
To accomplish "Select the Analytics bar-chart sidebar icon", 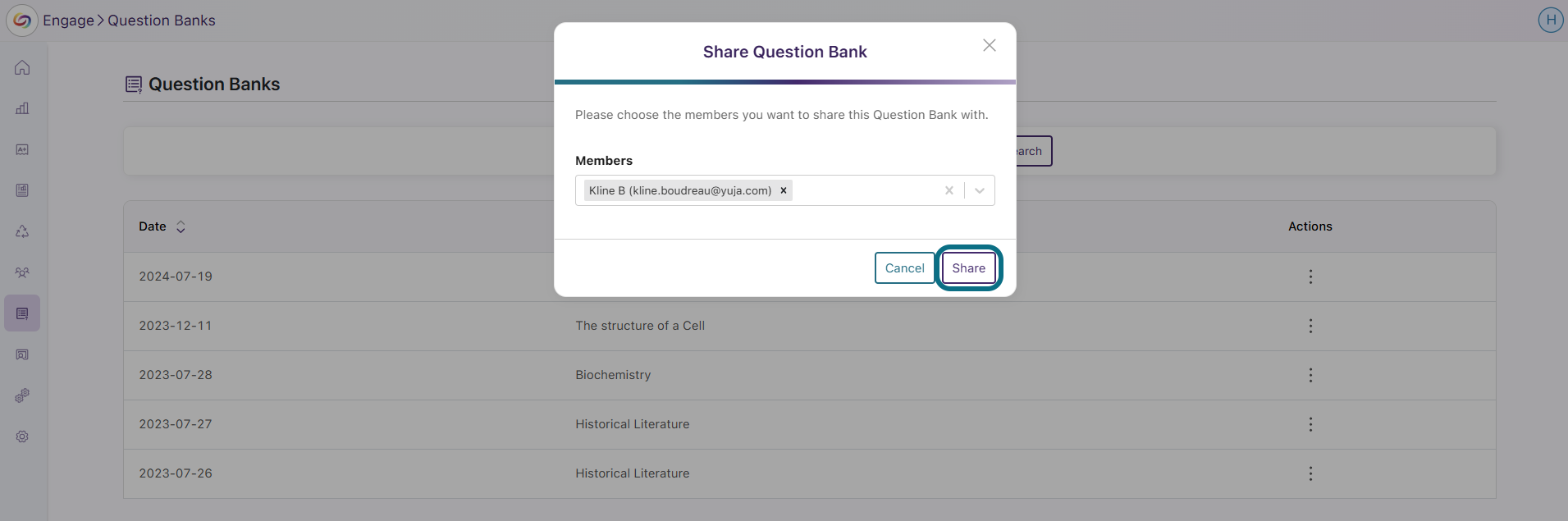I will (x=22, y=108).
